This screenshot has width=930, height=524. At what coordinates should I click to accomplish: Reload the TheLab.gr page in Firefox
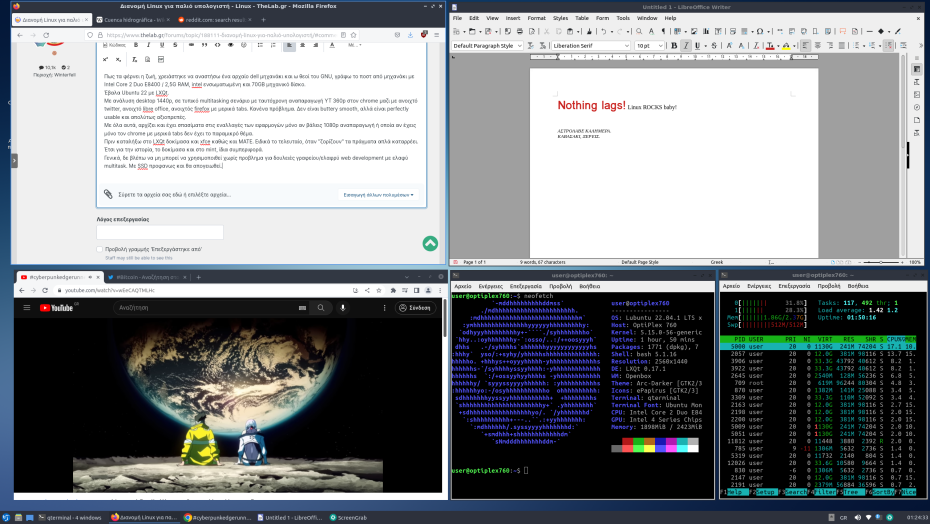click(x=46, y=35)
